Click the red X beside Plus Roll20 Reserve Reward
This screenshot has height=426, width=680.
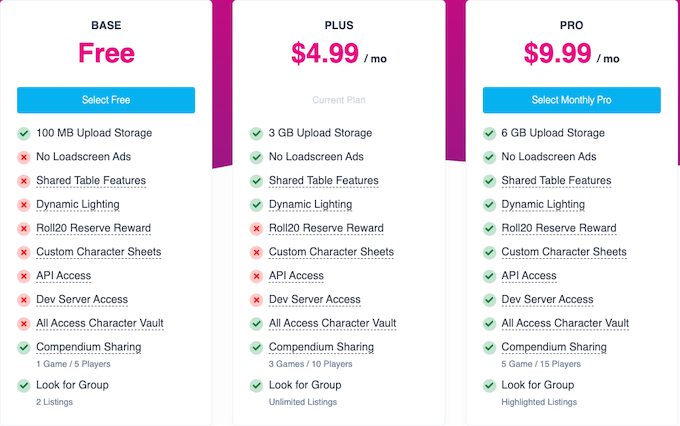[x=256, y=229]
